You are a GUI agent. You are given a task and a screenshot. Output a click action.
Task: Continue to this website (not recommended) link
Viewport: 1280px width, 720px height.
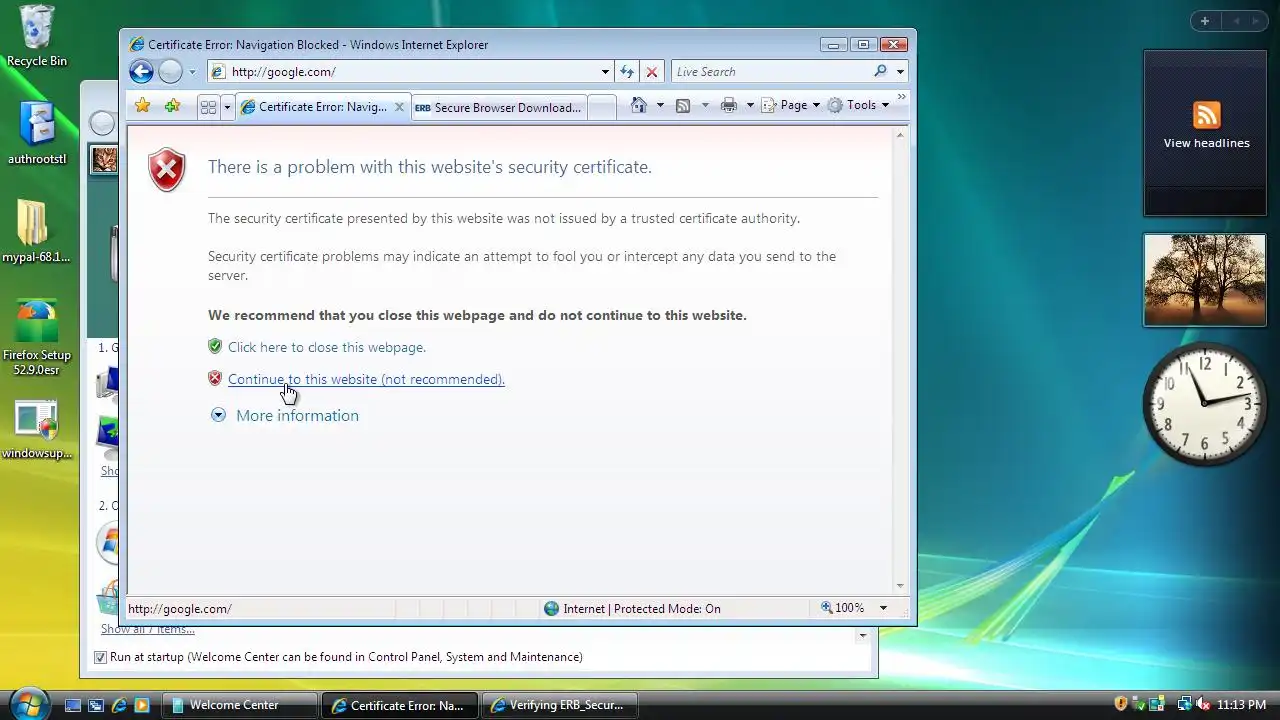coord(366,379)
